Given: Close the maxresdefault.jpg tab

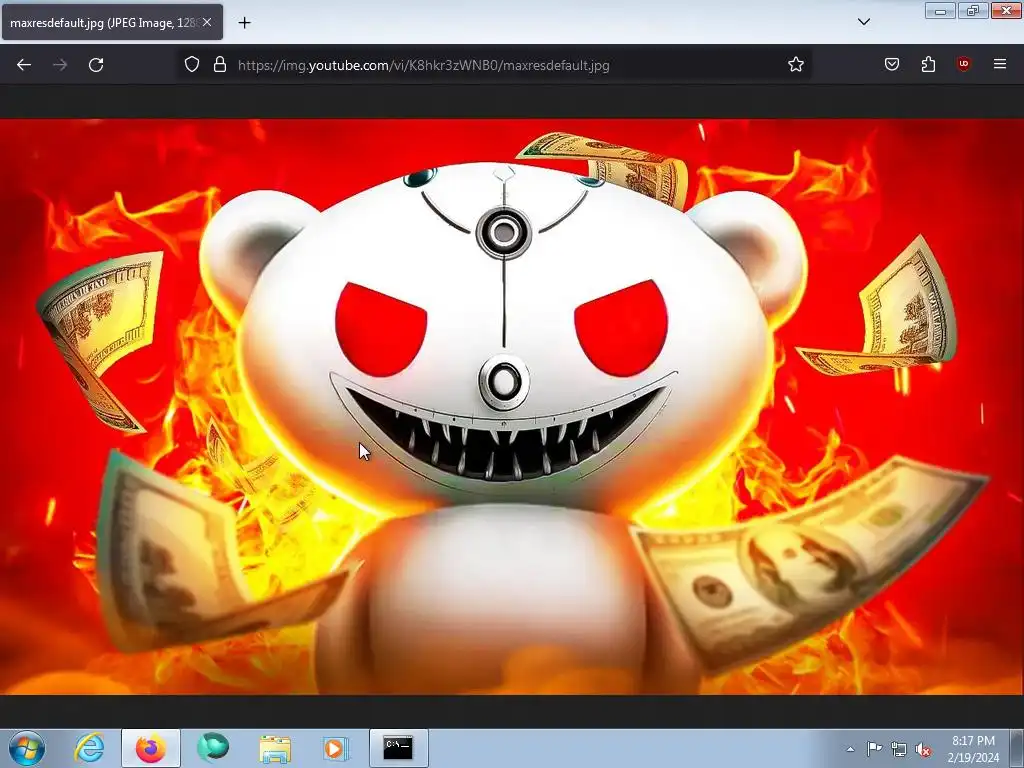Looking at the screenshot, I should click(x=207, y=22).
